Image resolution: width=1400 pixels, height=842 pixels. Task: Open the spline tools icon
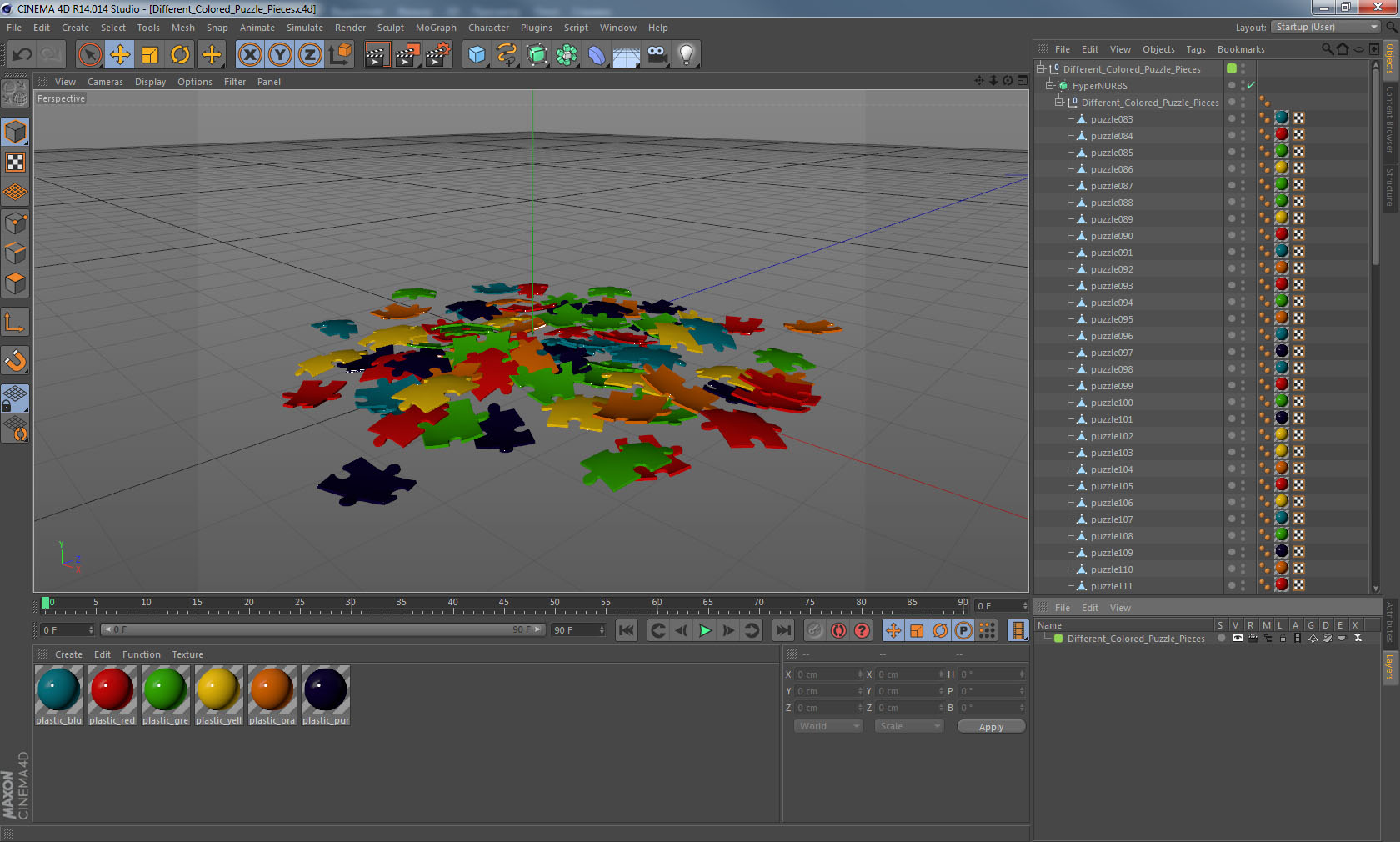507,55
